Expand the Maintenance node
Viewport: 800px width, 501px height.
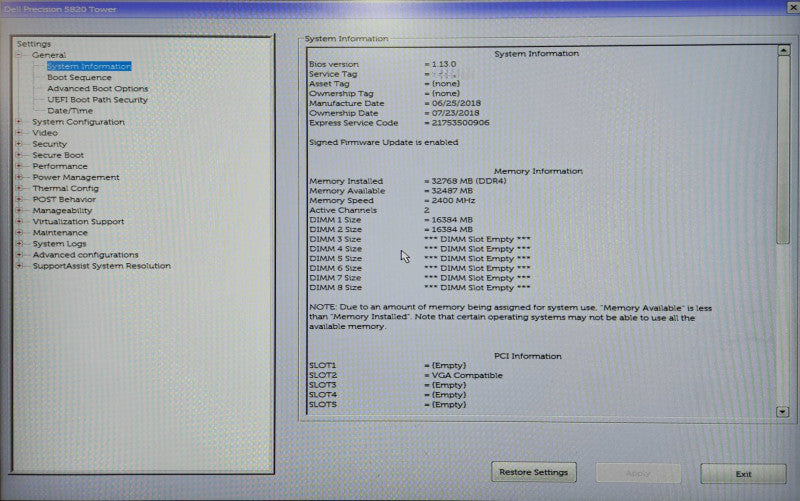tap(19, 232)
